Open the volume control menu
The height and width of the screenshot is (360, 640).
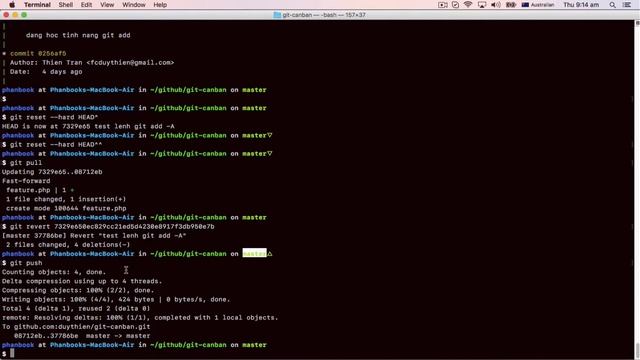click(496, 5)
